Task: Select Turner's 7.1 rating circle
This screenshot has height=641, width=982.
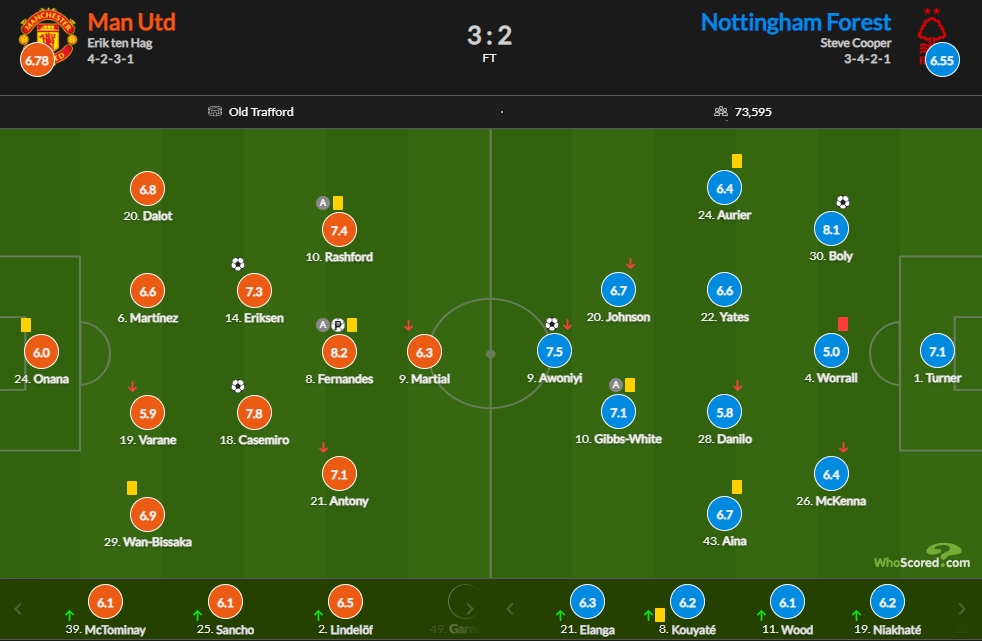Action: pos(938,352)
